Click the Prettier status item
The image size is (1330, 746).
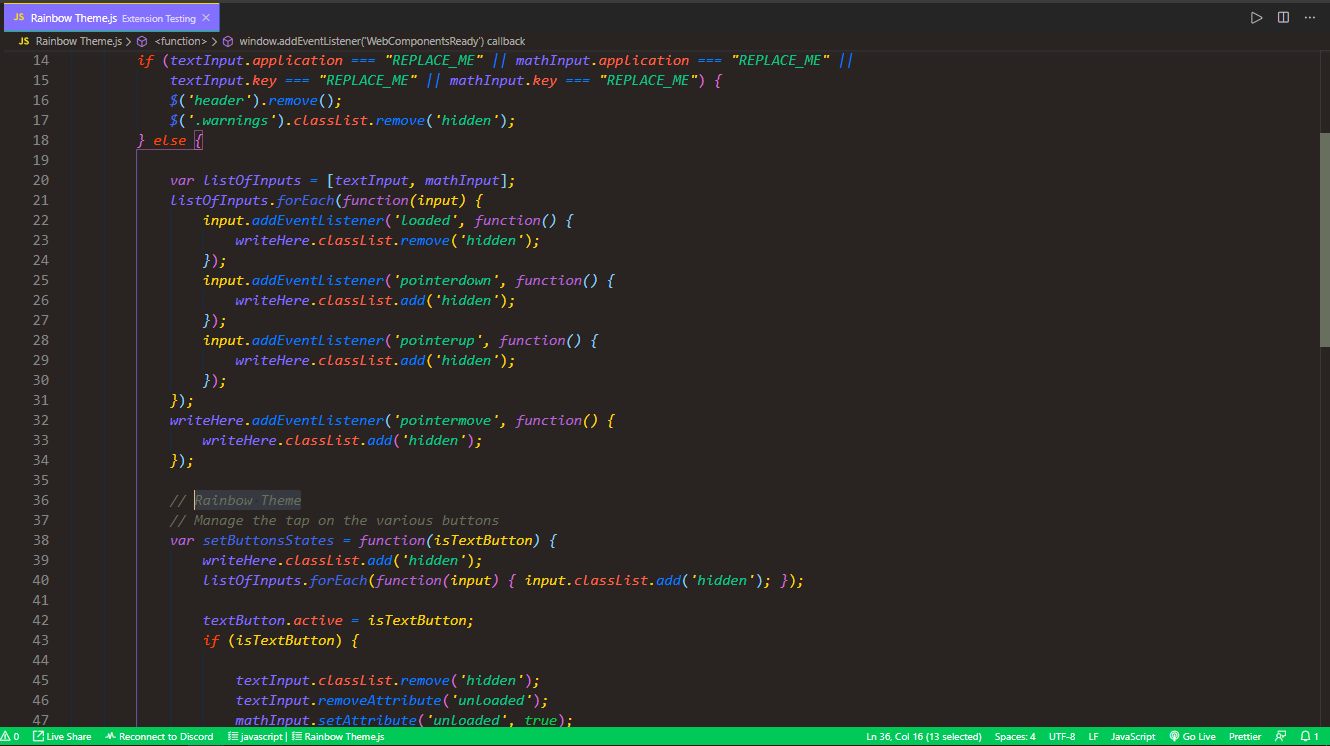click(1245, 737)
